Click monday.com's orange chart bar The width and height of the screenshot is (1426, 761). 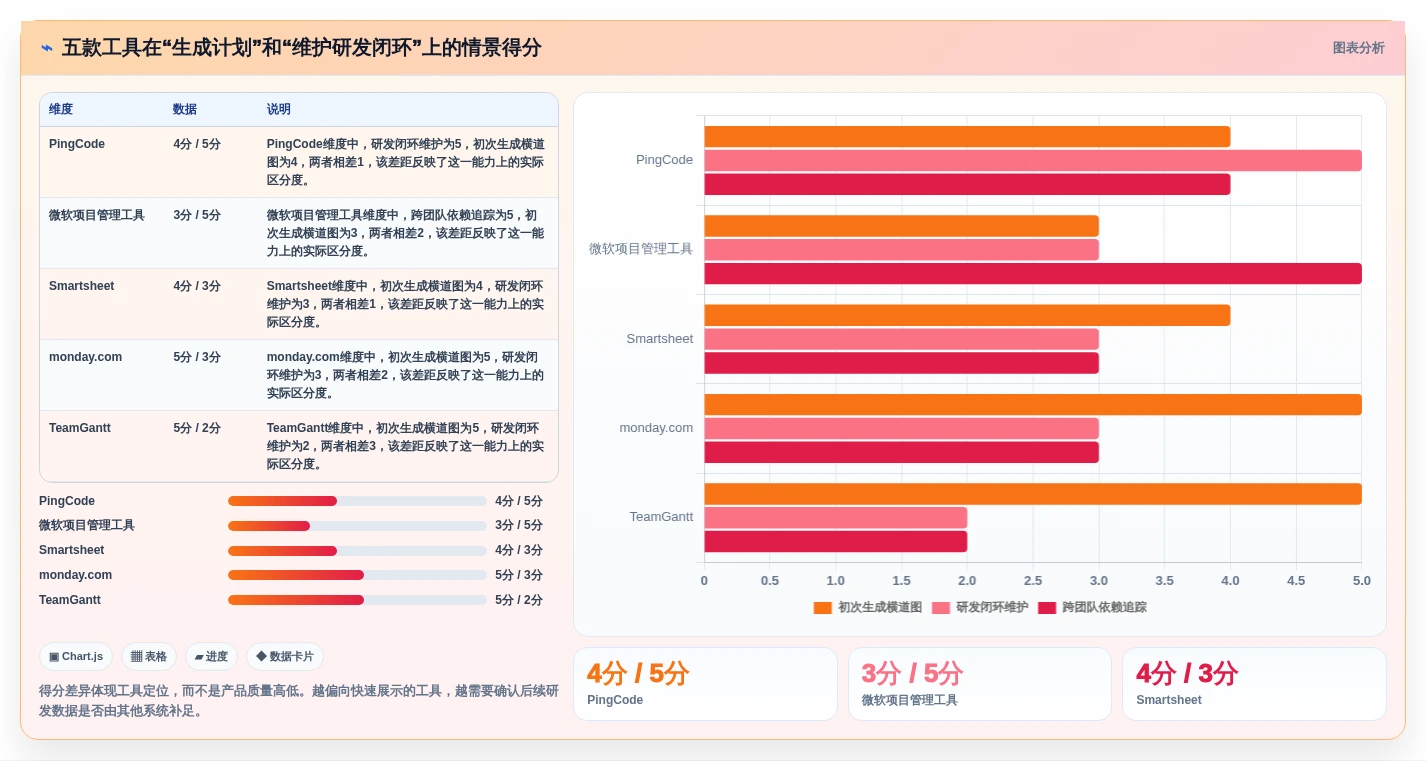(1033, 404)
